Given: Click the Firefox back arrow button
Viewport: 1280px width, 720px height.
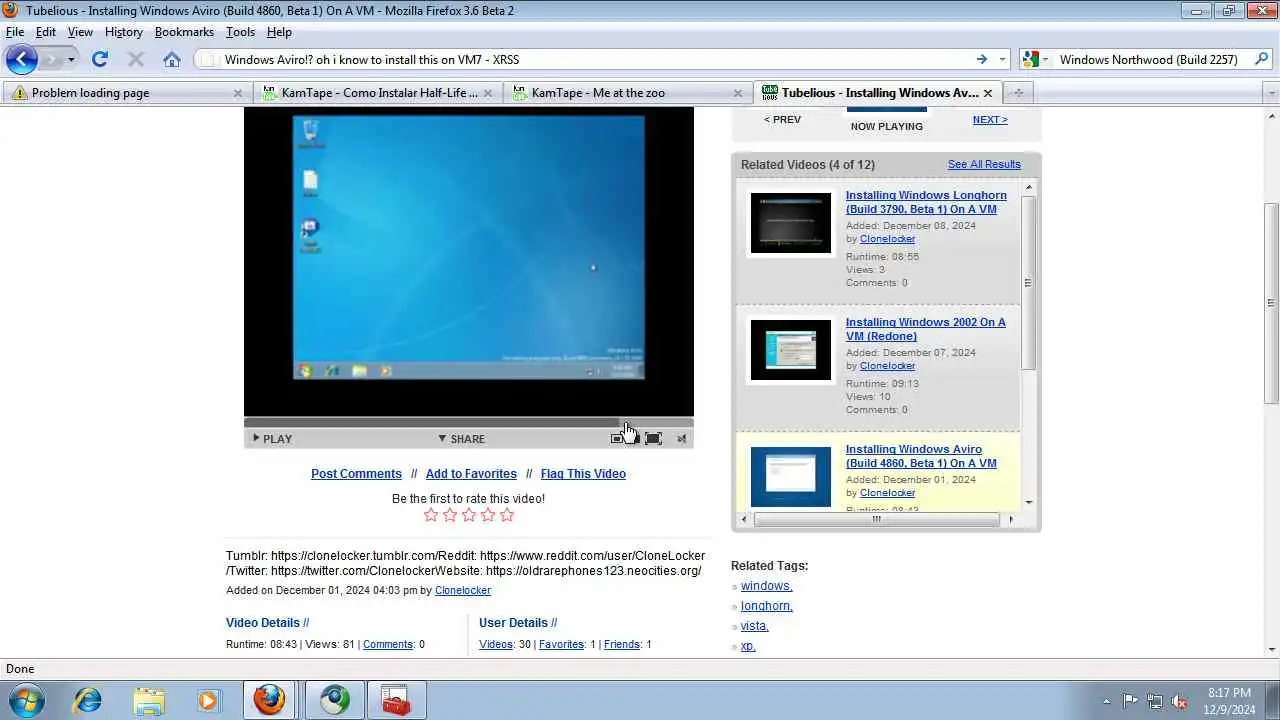Looking at the screenshot, I should [21, 59].
